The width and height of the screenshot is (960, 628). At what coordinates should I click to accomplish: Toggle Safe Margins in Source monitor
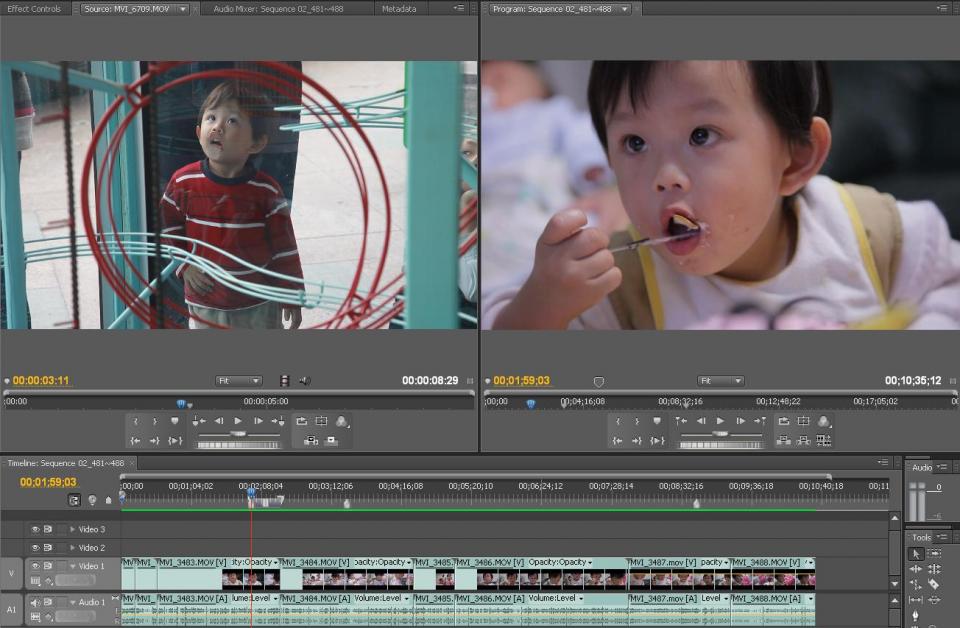tap(321, 421)
